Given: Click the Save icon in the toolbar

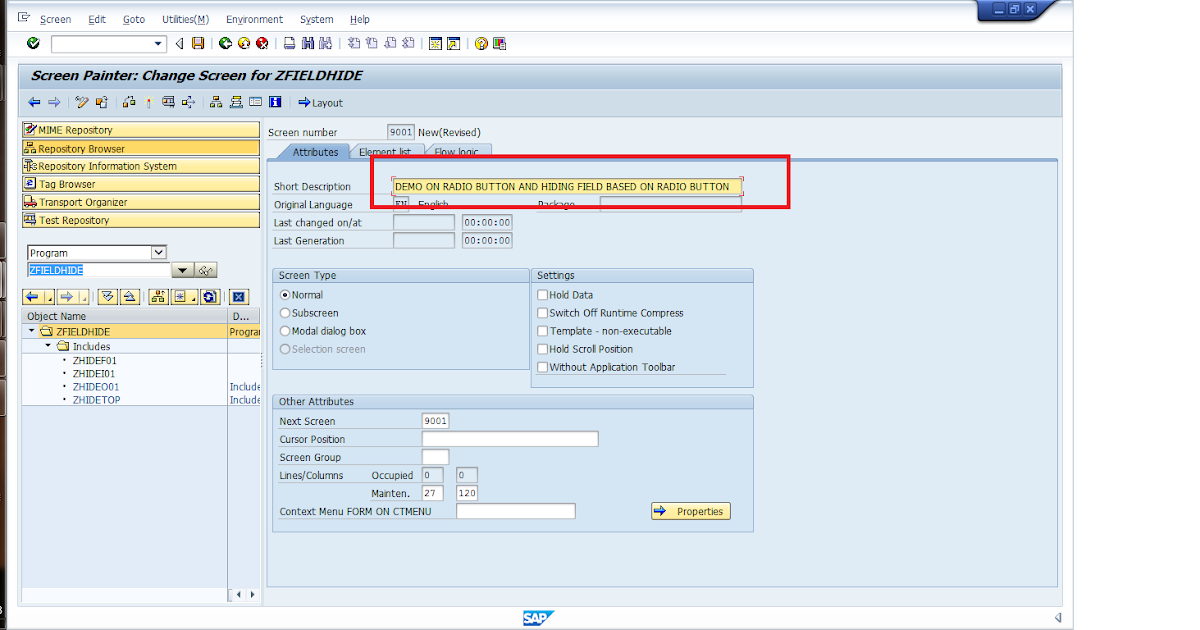Looking at the screenshot, I should pyautogui.click(x=196, y=43).
